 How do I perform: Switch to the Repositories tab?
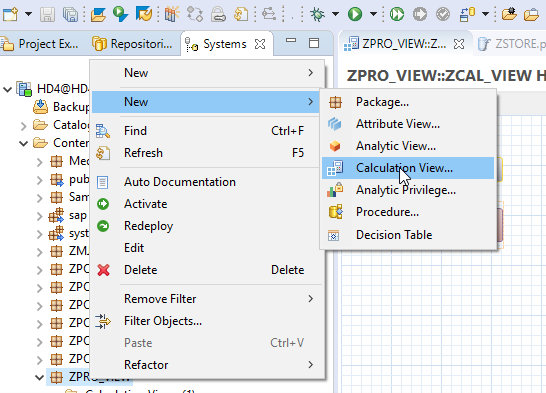click(x=132, y=44)
